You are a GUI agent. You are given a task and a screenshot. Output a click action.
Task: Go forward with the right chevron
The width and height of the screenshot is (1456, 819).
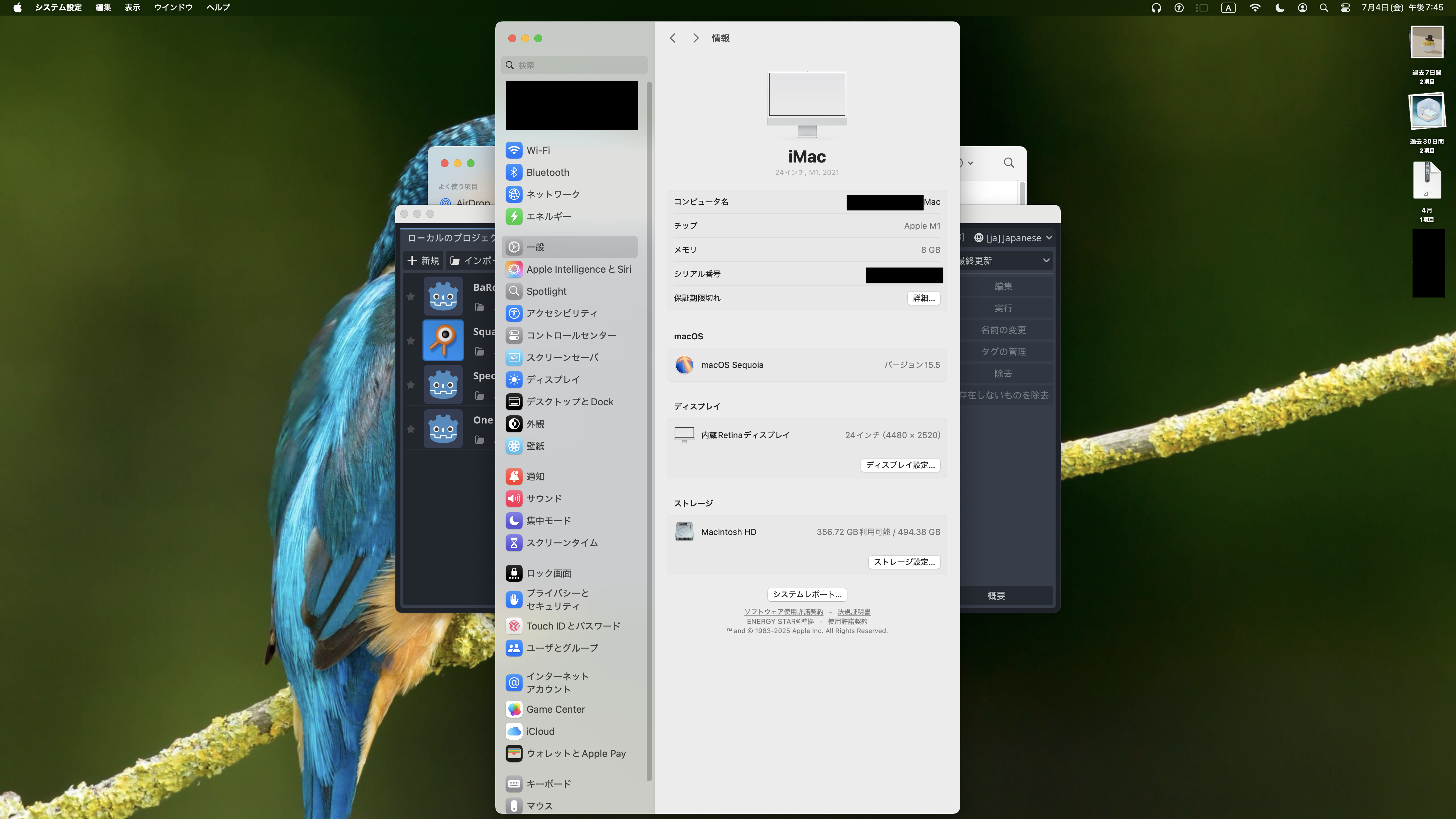pyautogui.click(x=696, y=38)
